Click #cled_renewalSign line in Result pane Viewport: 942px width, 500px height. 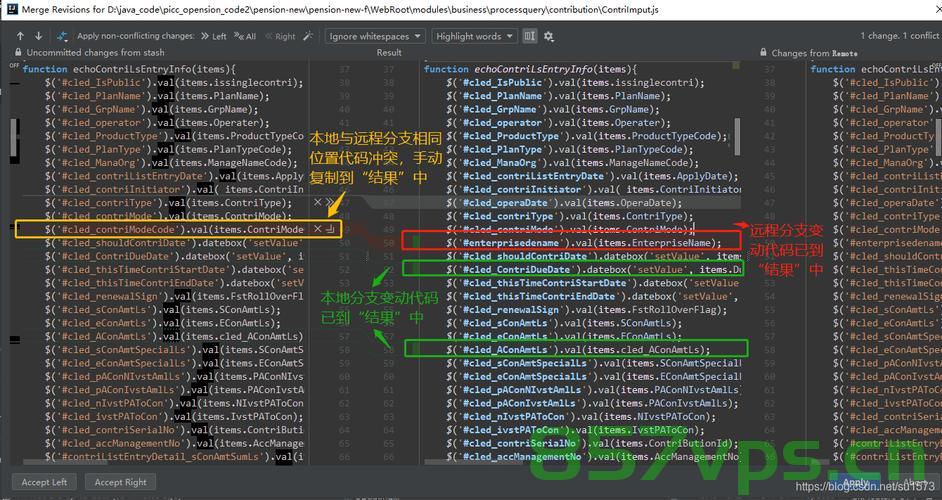(586, 309)
